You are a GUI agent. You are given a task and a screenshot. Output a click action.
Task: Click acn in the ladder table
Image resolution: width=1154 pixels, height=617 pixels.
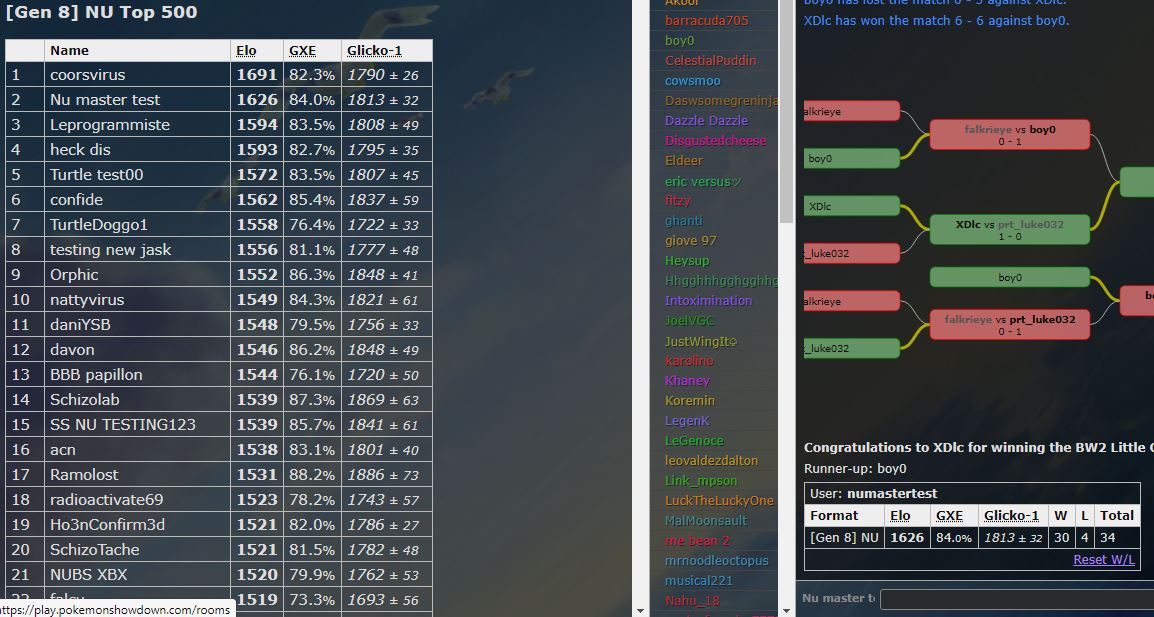[63, 450]
